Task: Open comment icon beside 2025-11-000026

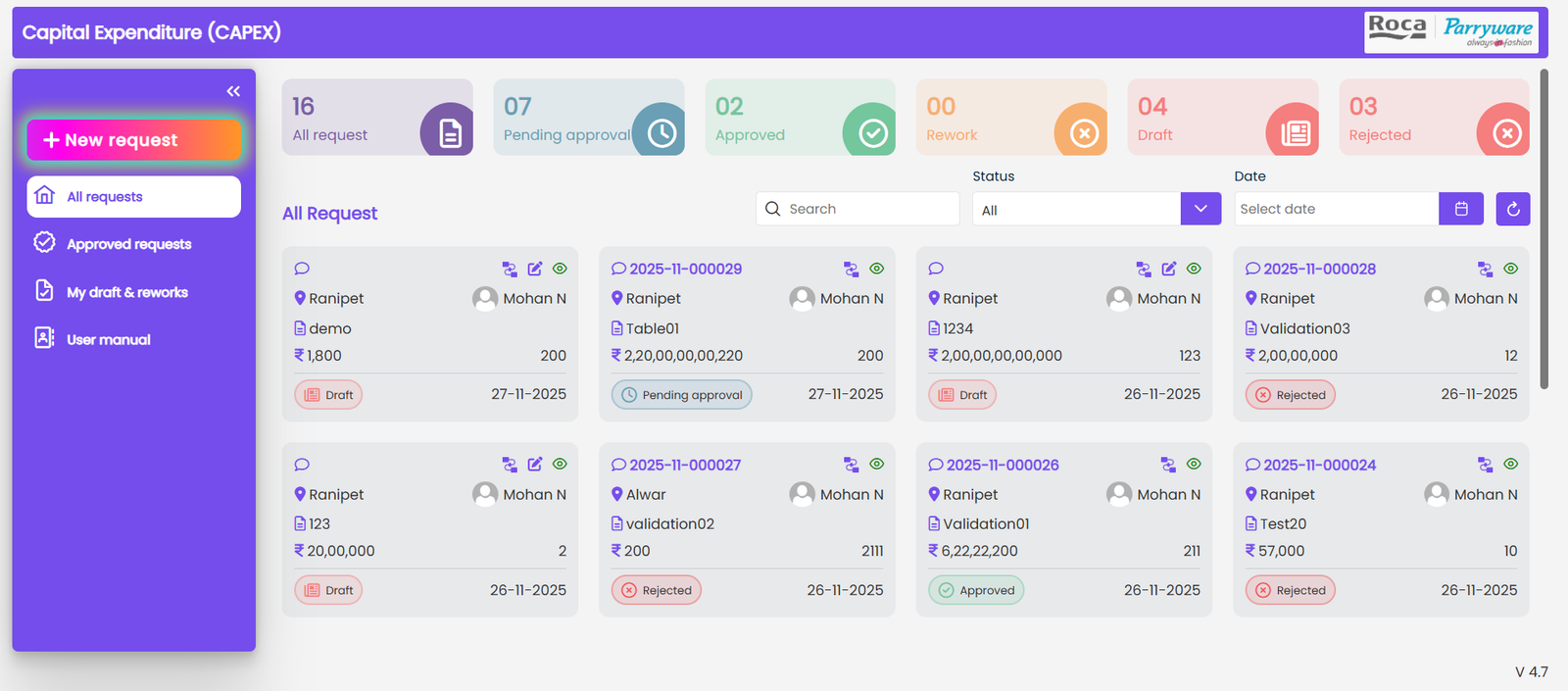Action: tap(936, 465)
